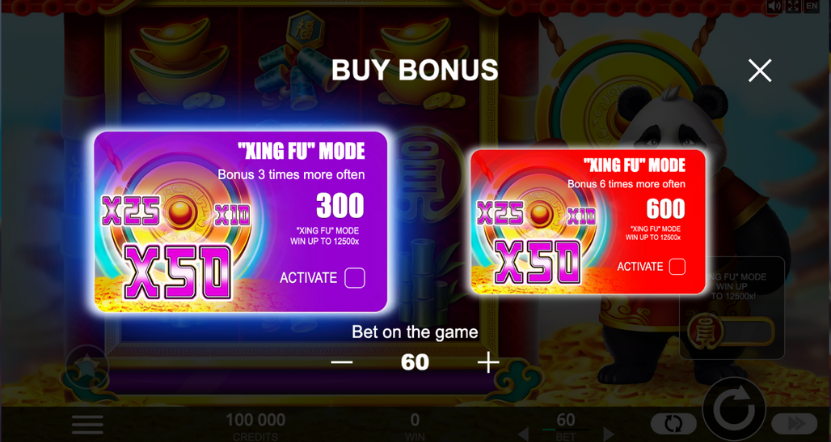Decrease the bet with minus button
The image size is (831, 442).
pyautogui.click(x=342, y=363)
